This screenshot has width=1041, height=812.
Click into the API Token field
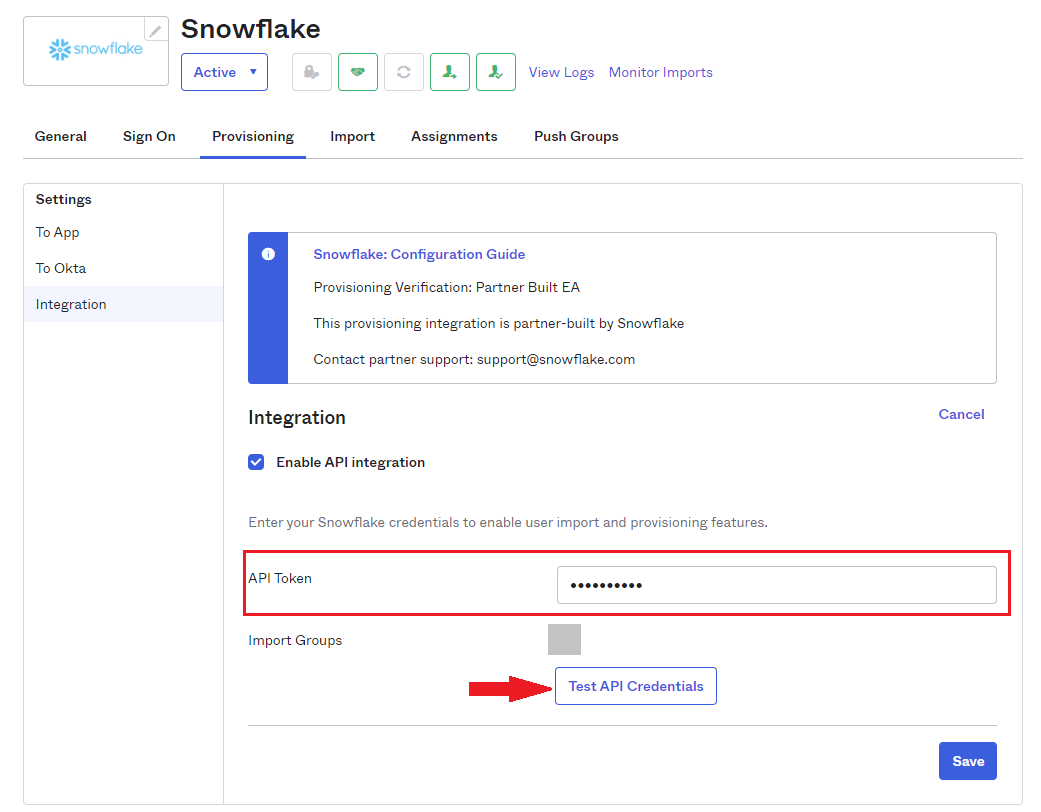776,585
